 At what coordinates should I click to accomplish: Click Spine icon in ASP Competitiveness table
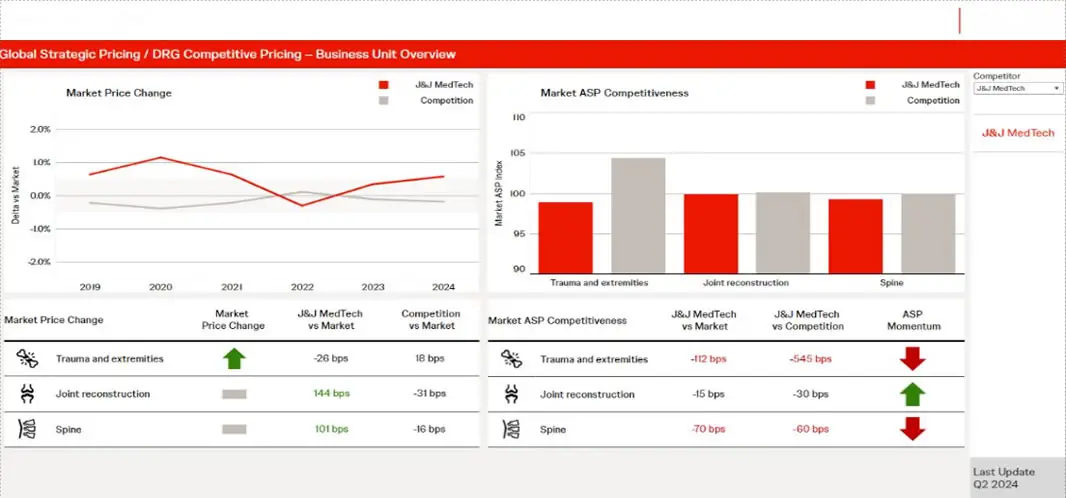(512, 429)
